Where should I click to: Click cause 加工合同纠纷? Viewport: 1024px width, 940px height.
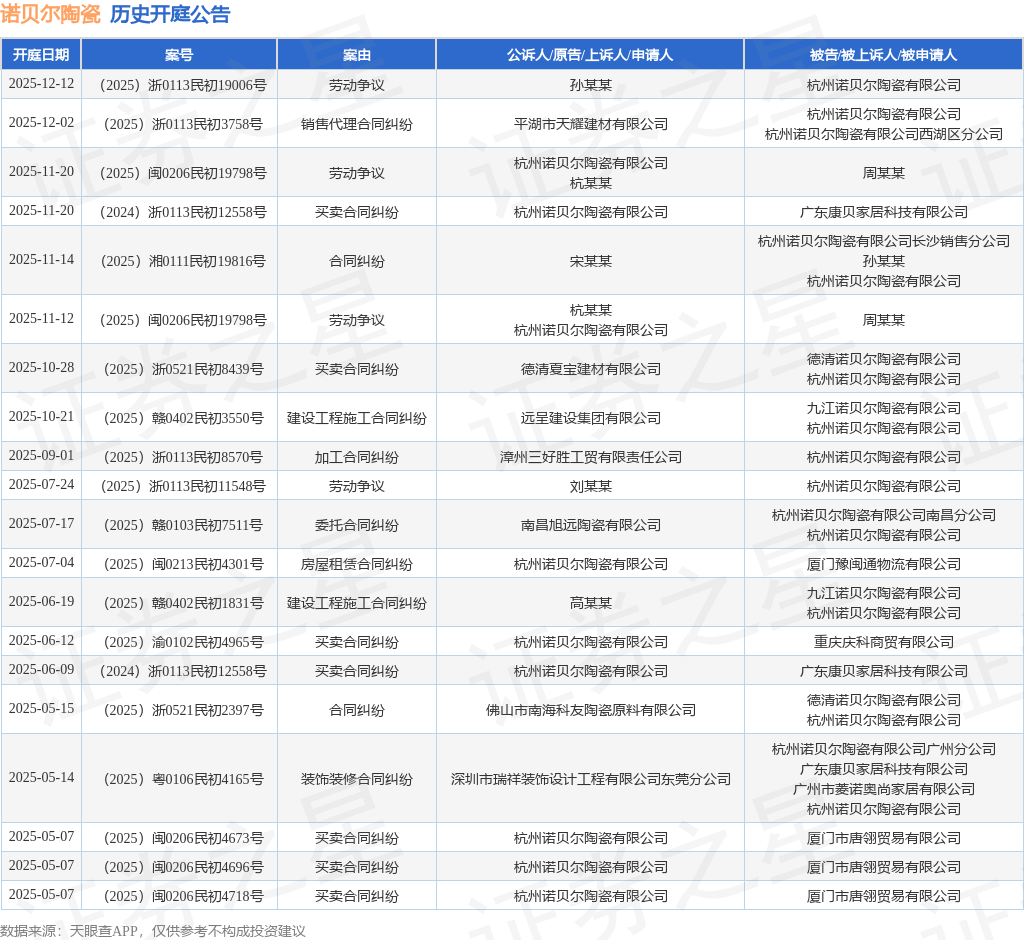coord(357,457)
